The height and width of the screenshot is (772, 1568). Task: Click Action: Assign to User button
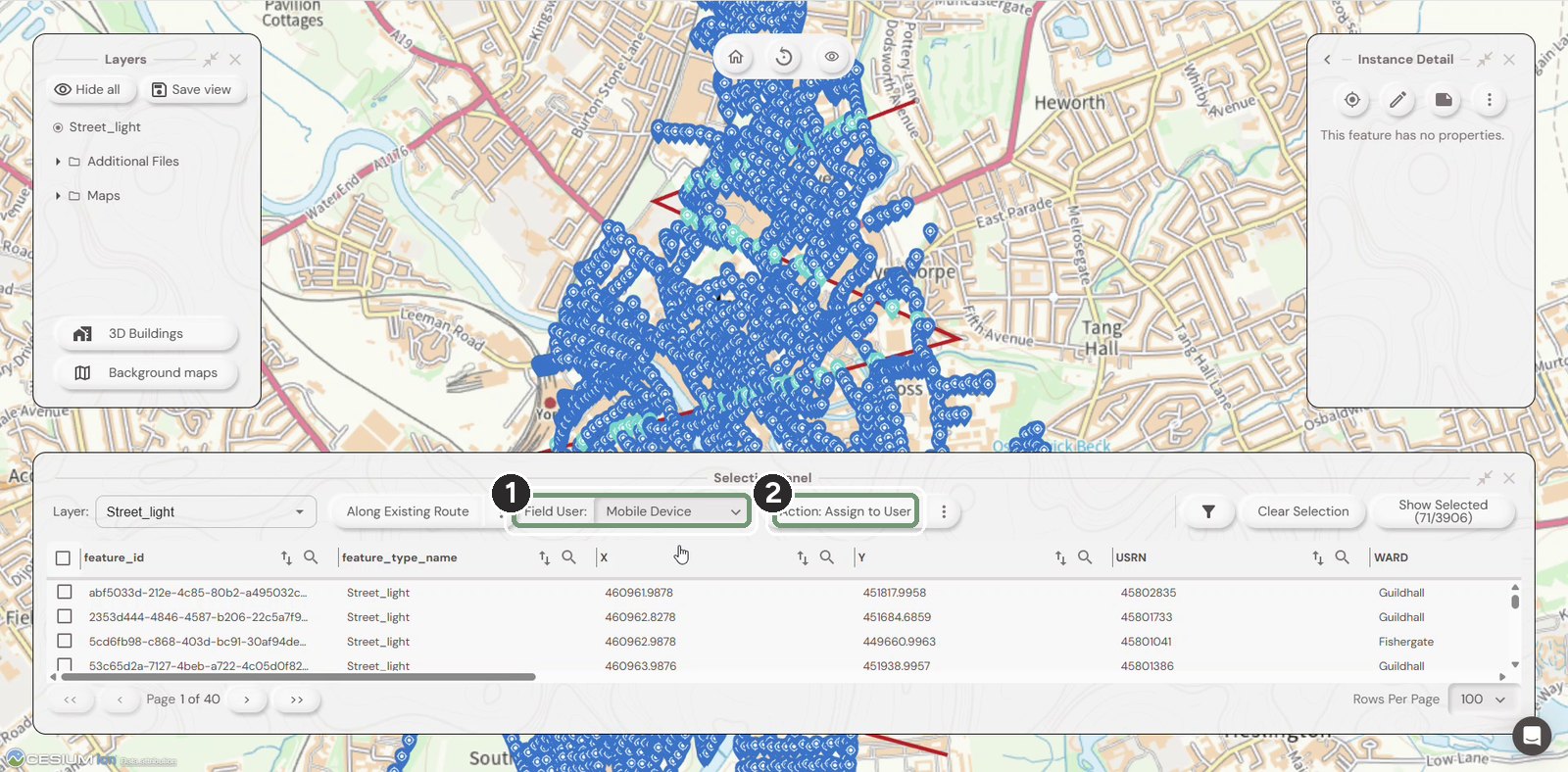(x=846, y=511)
